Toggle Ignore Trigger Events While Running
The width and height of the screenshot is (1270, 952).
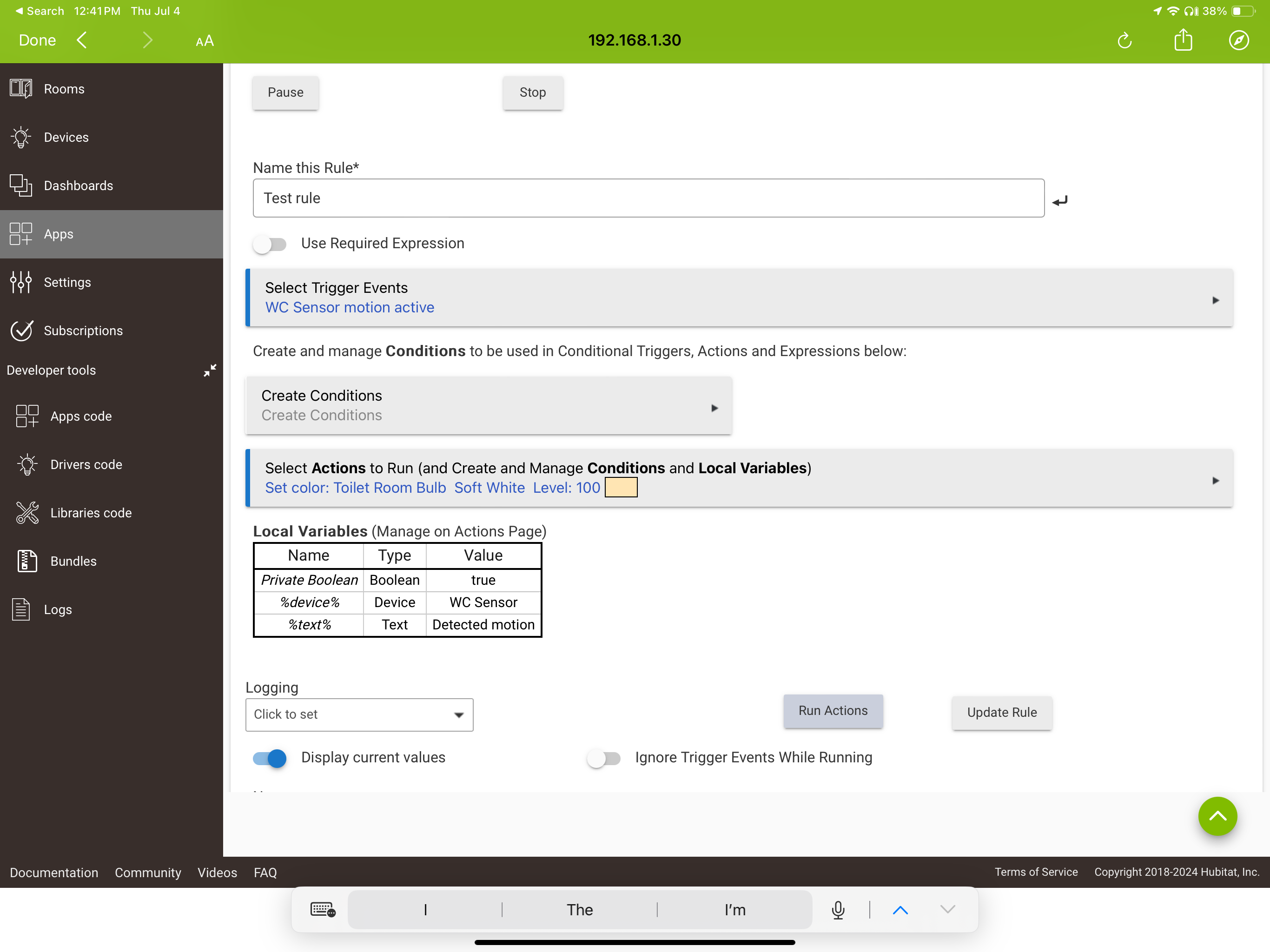tap(603, 758)
